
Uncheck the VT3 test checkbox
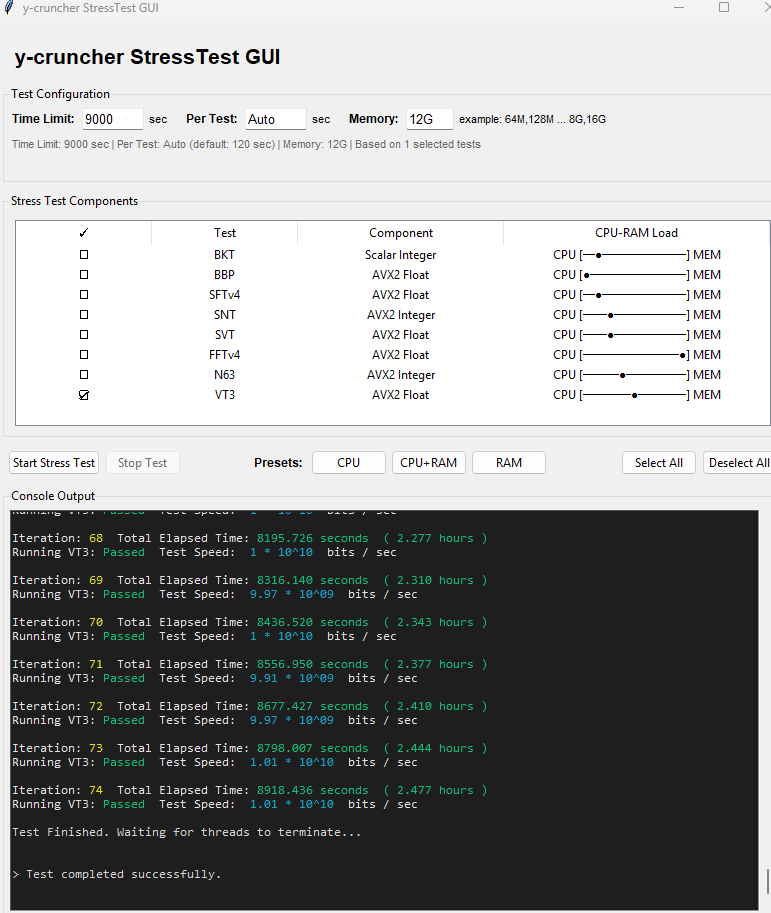84,395
